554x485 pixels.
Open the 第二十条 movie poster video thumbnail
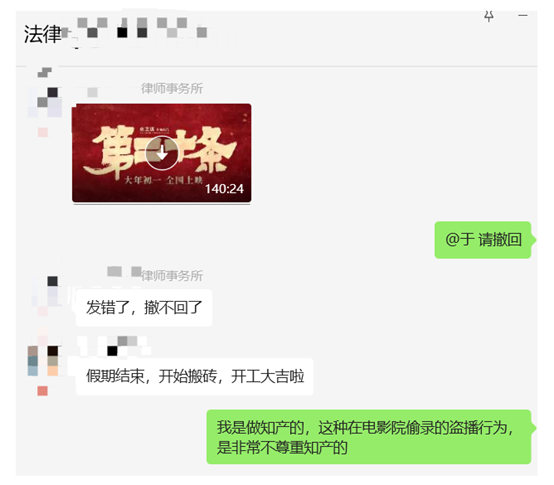click(x=161, y=153)
